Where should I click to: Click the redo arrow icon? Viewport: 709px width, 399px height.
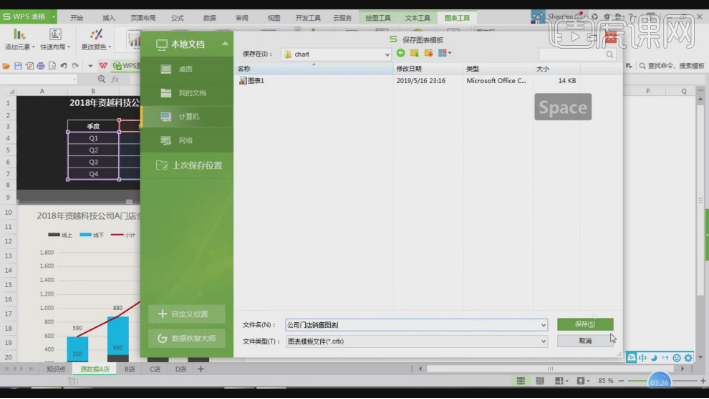pos(75,66)
